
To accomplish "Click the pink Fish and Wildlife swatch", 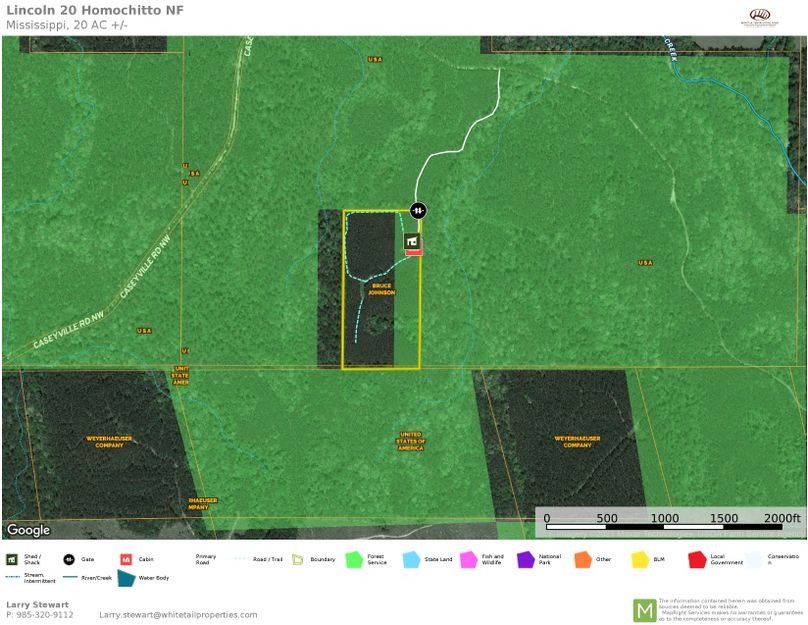I will tap(467, 560).
